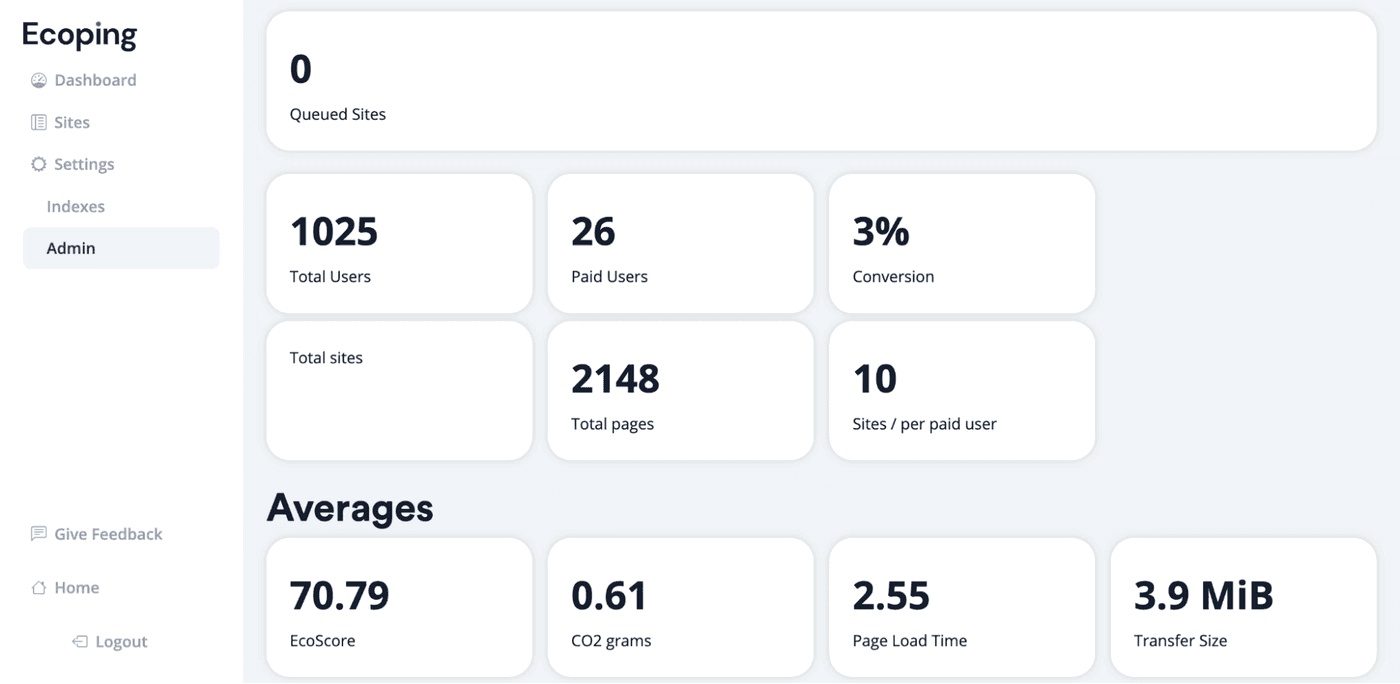The height and width of the screenshot is (684, 1400).
Task: Click the Total pages card showing 2148
Action: pos(680,390)
